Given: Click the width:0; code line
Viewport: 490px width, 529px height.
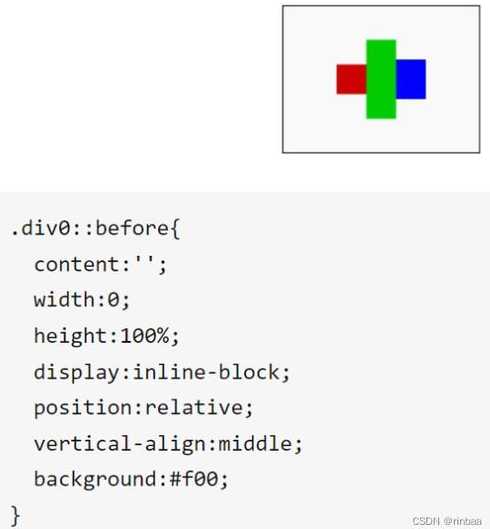Looking at the screenshot, I should 82,300.
